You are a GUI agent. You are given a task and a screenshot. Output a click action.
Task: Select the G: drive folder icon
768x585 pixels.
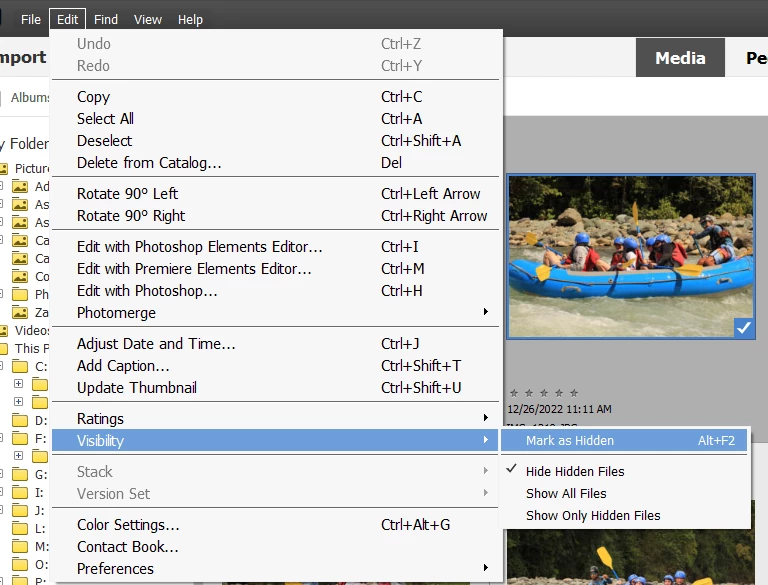click(20, 474)
